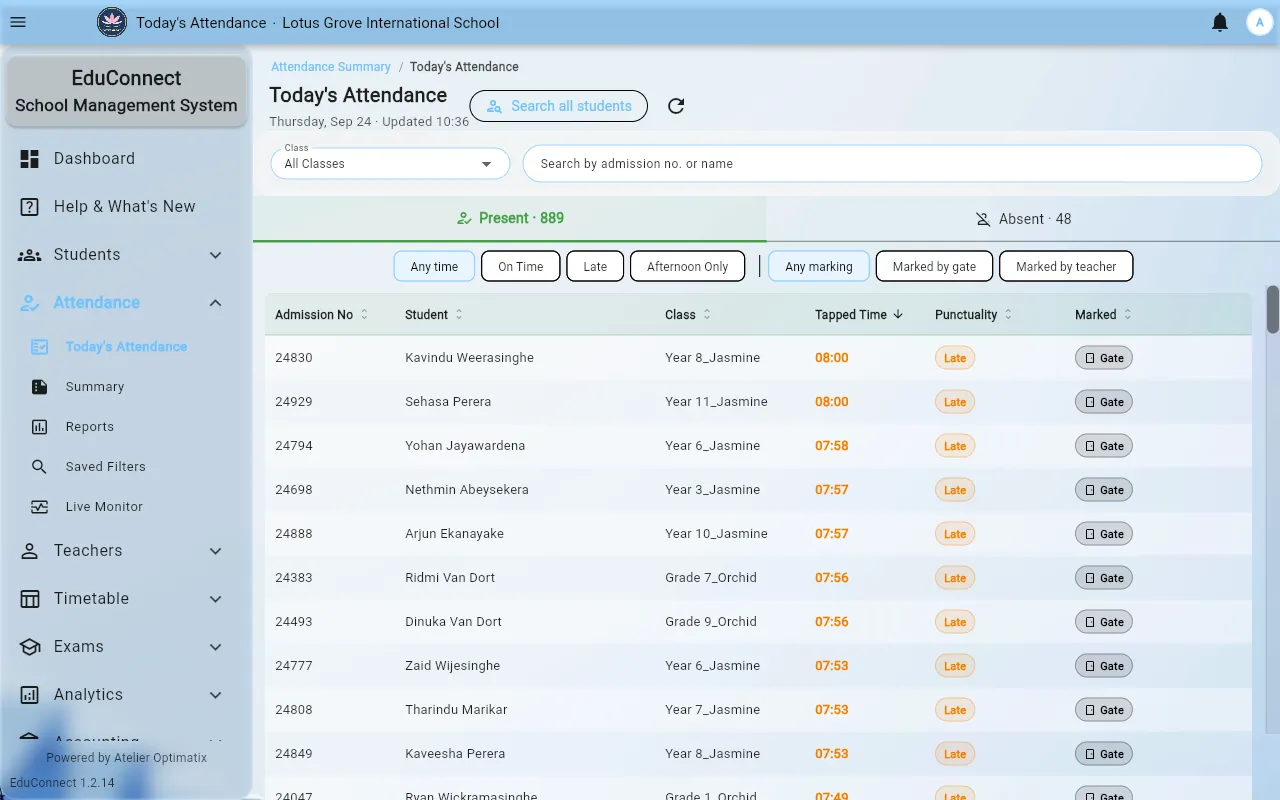Open the Class dropdown
This screenshot has height=800, width=1280.
[x=390, y=163]
